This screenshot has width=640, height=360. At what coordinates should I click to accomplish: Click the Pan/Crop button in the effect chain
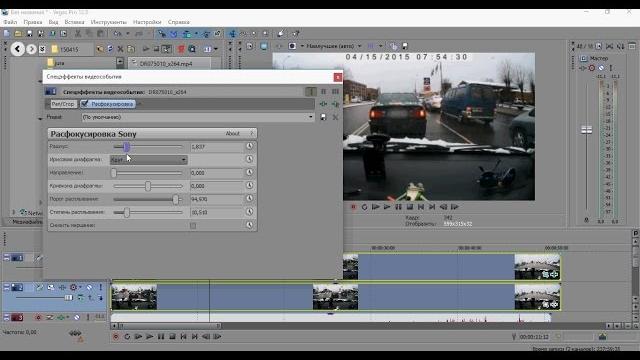63,104
